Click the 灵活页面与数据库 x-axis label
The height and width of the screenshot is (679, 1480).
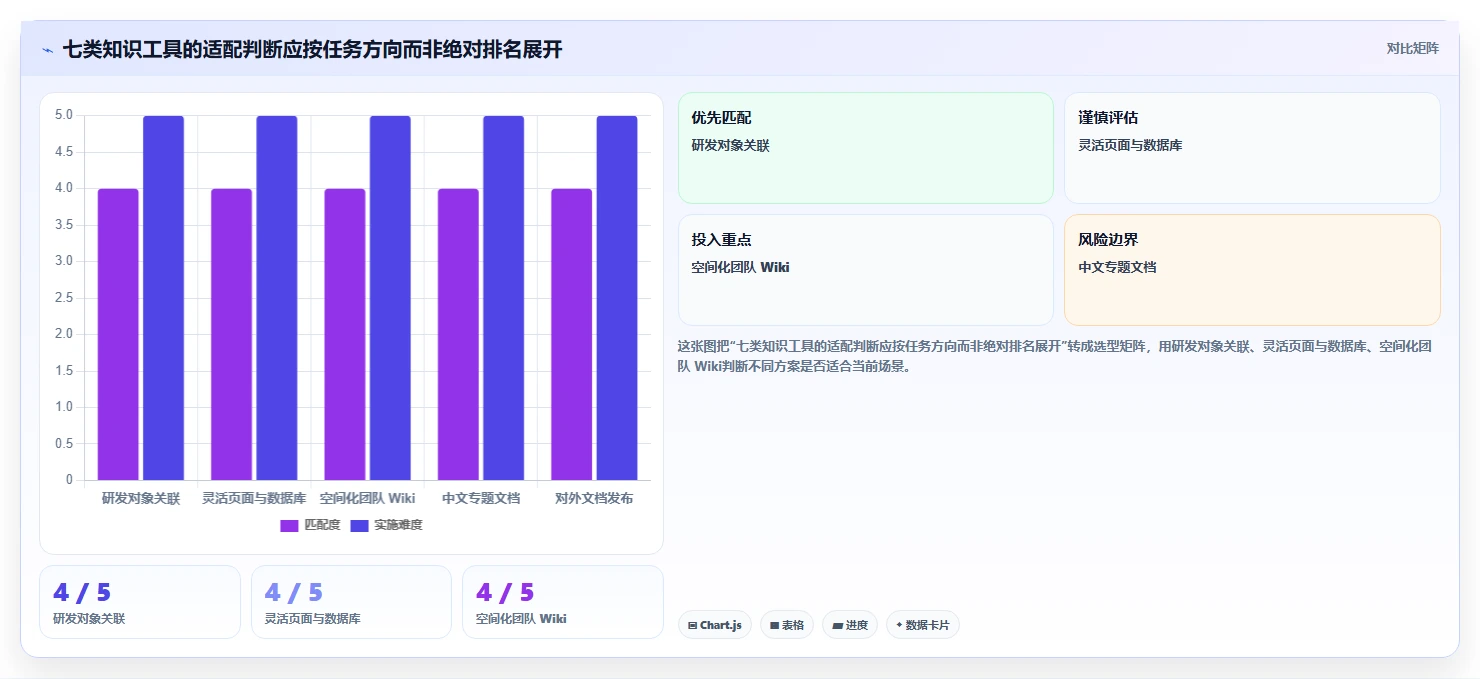(x=254, y=498)
